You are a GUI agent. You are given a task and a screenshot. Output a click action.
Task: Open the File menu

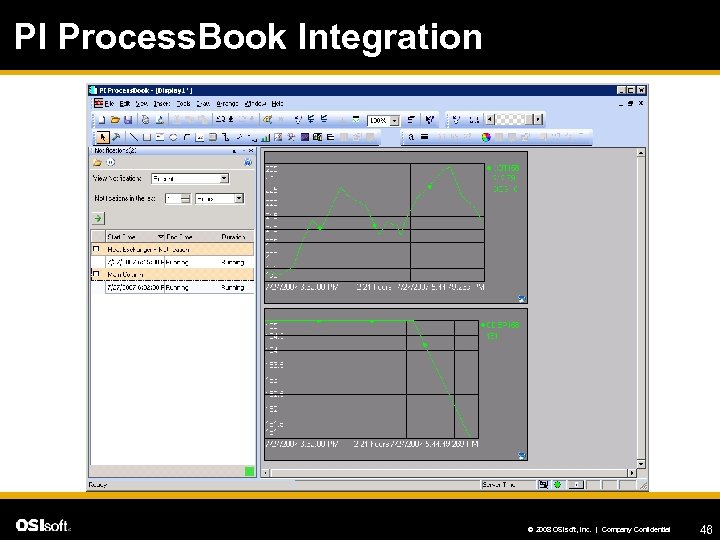point(109,104)
